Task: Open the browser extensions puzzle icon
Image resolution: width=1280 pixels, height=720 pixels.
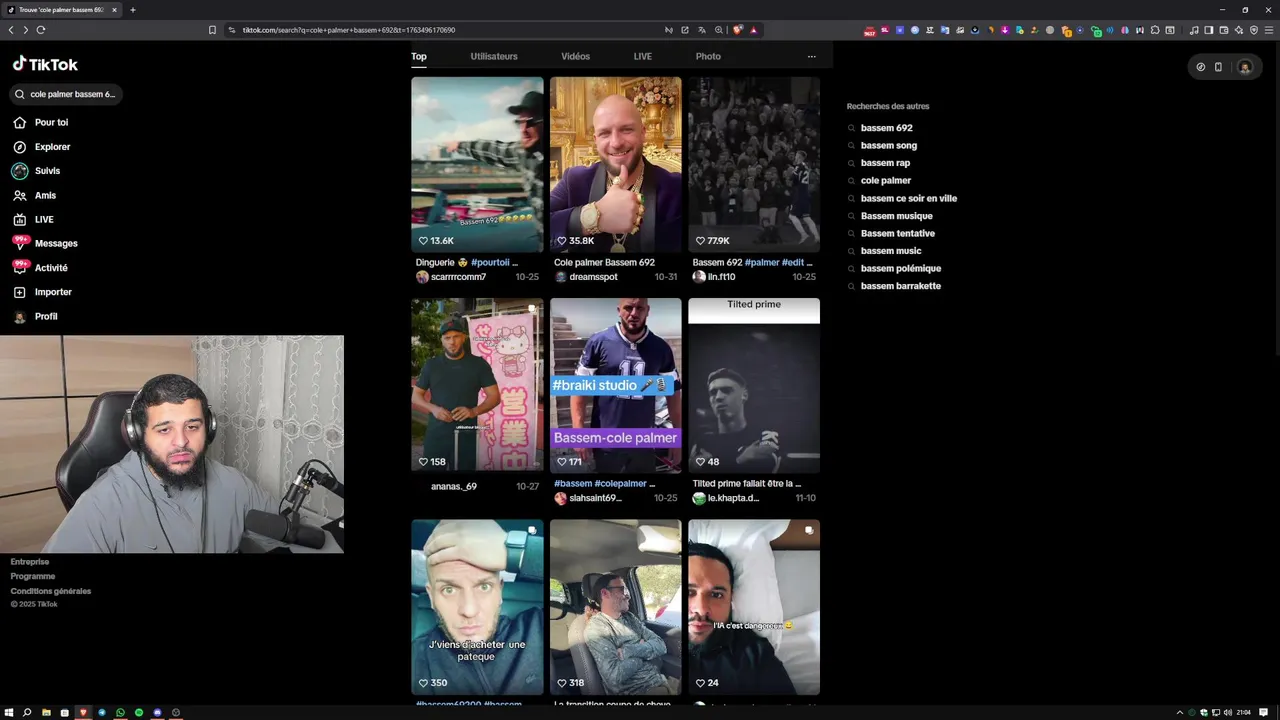Action: tap(1155, 30)
